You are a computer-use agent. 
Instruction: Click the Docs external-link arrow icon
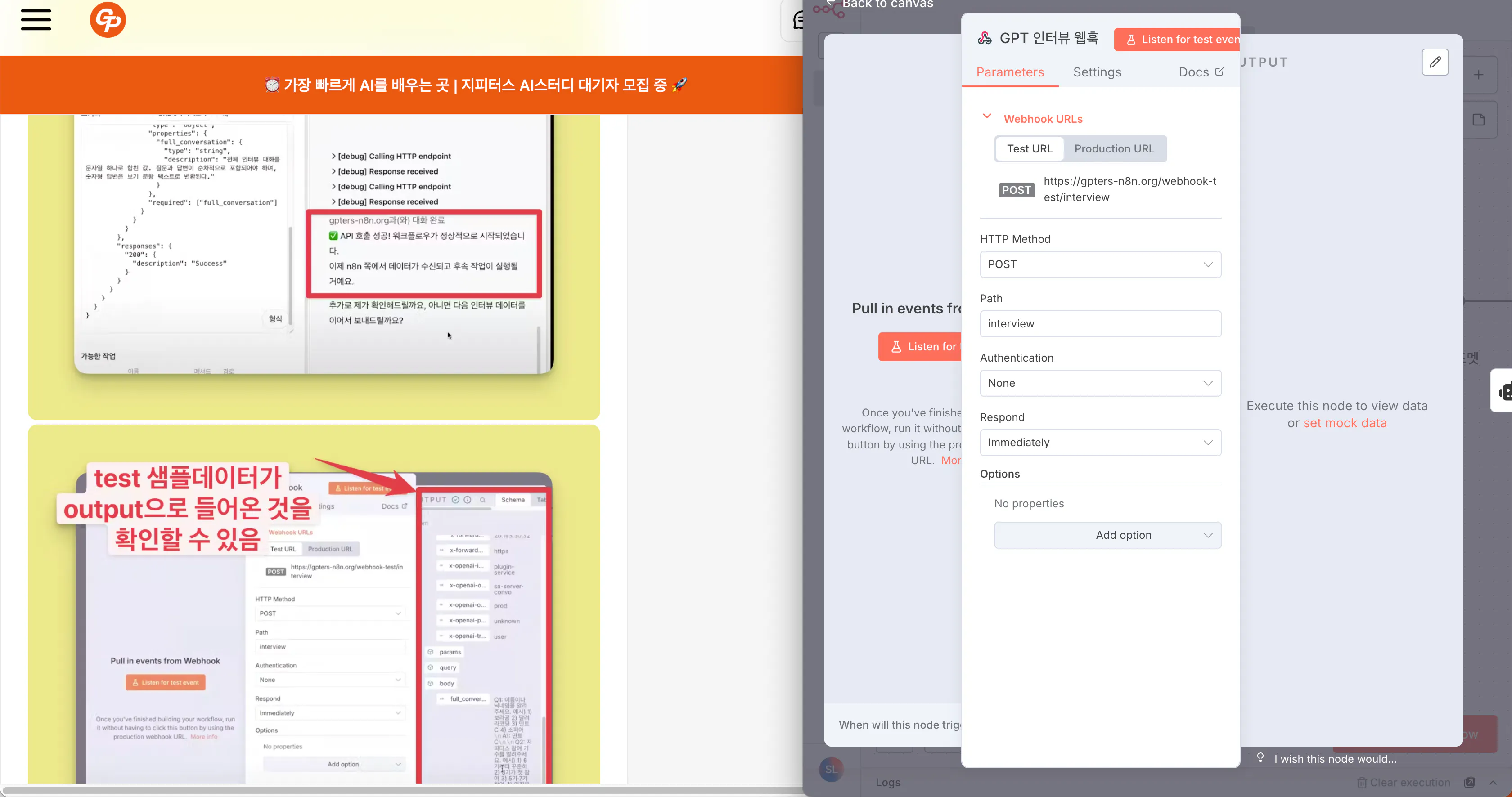tap(1219, 71)
